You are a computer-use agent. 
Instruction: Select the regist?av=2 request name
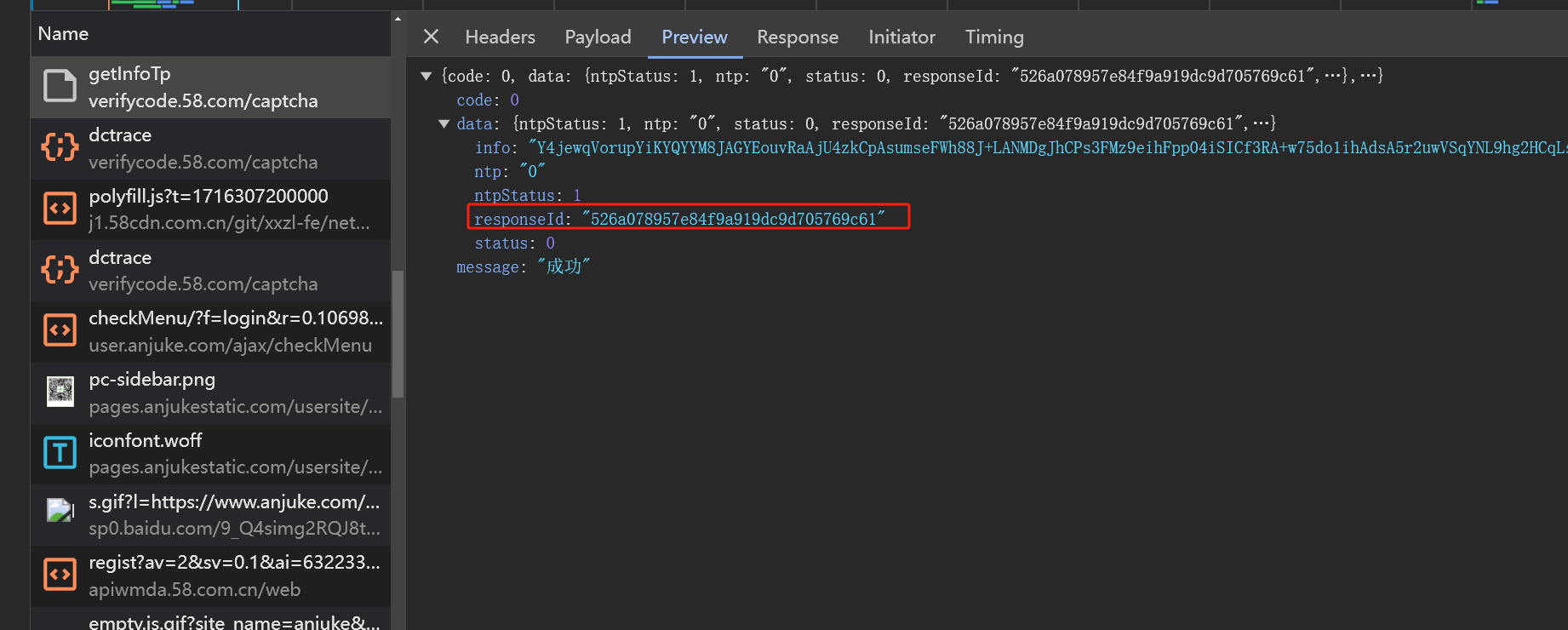234,562
